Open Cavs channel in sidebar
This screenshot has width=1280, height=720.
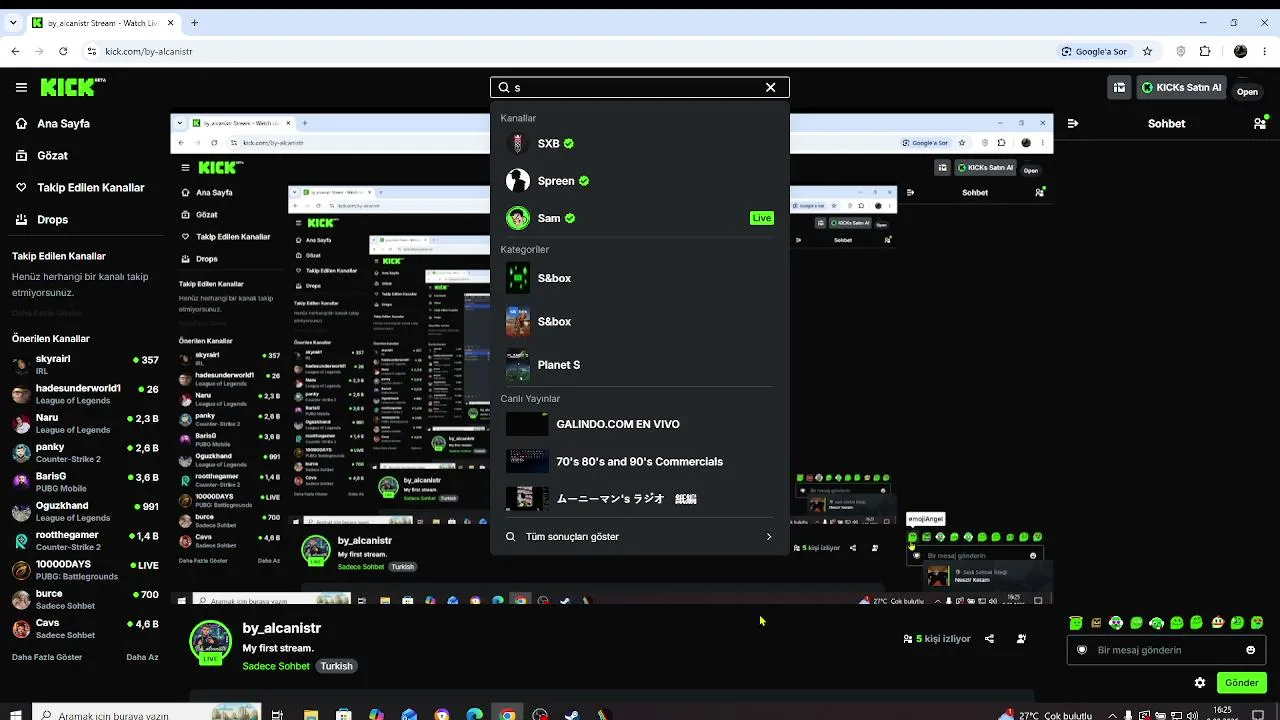point(85,629)
